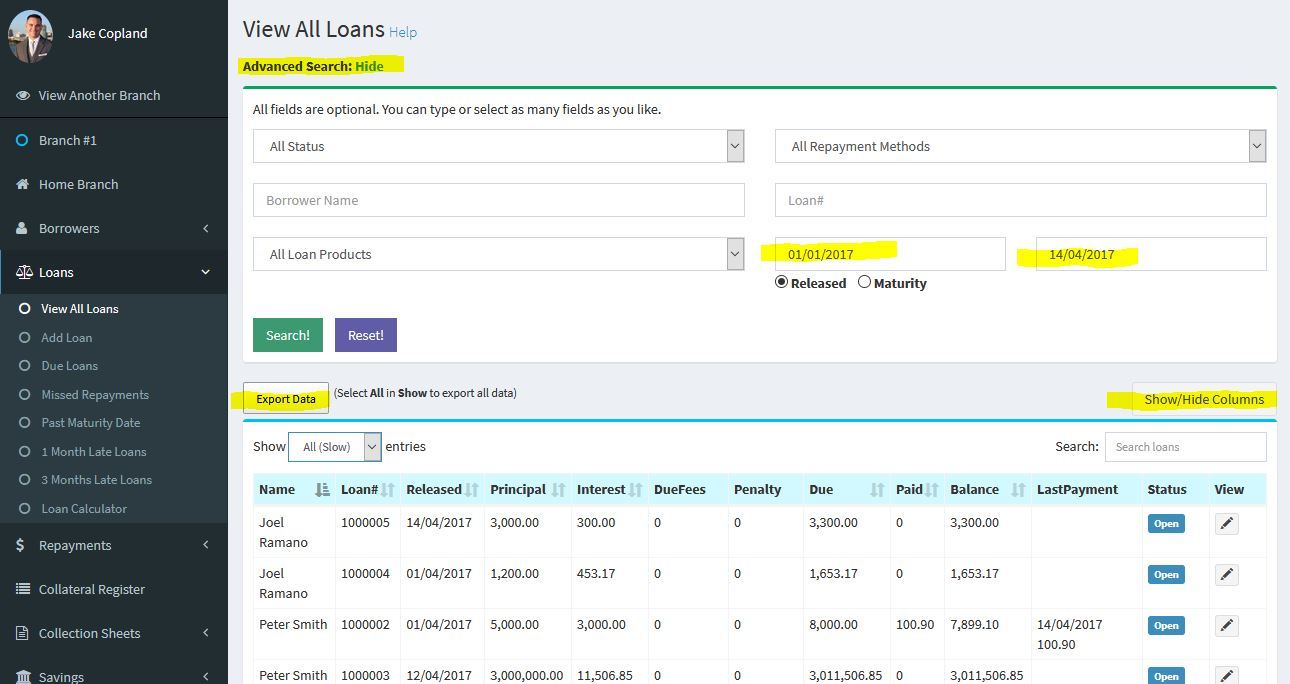Open the edit pencil for loan 1000005
1290x684 pixels.
point(1226,522)
